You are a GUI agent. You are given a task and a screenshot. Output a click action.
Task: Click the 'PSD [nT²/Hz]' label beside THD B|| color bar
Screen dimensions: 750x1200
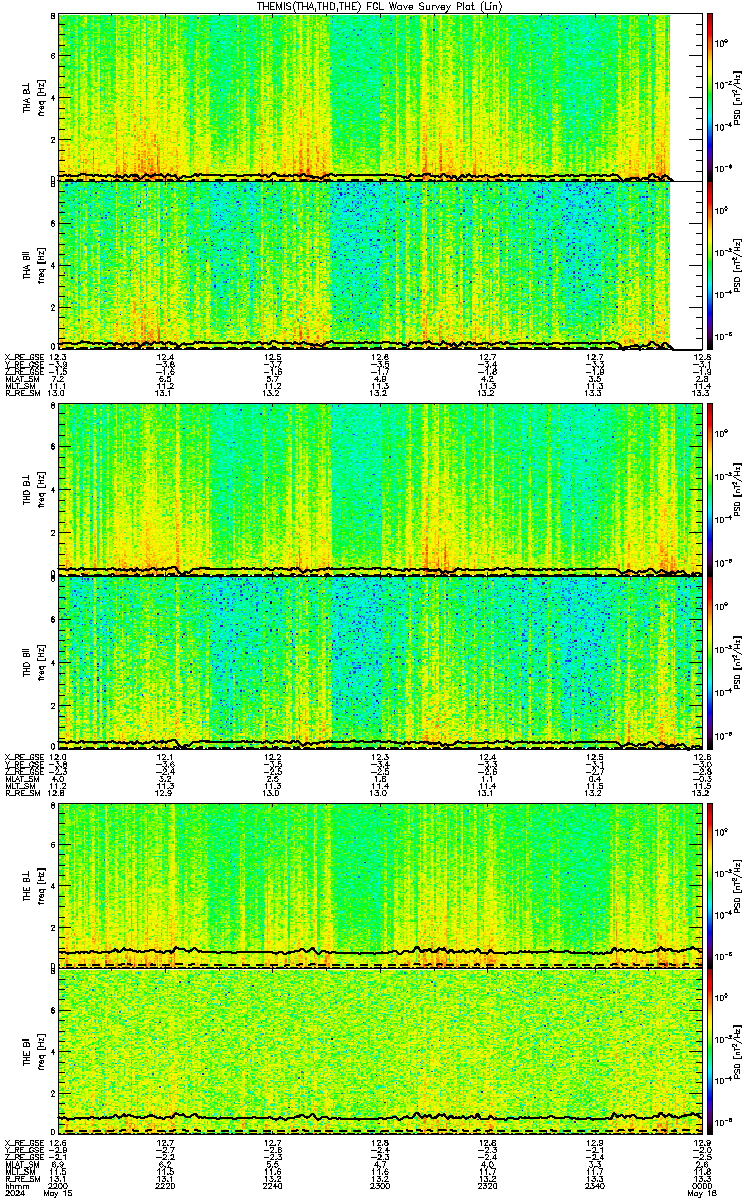737,662
